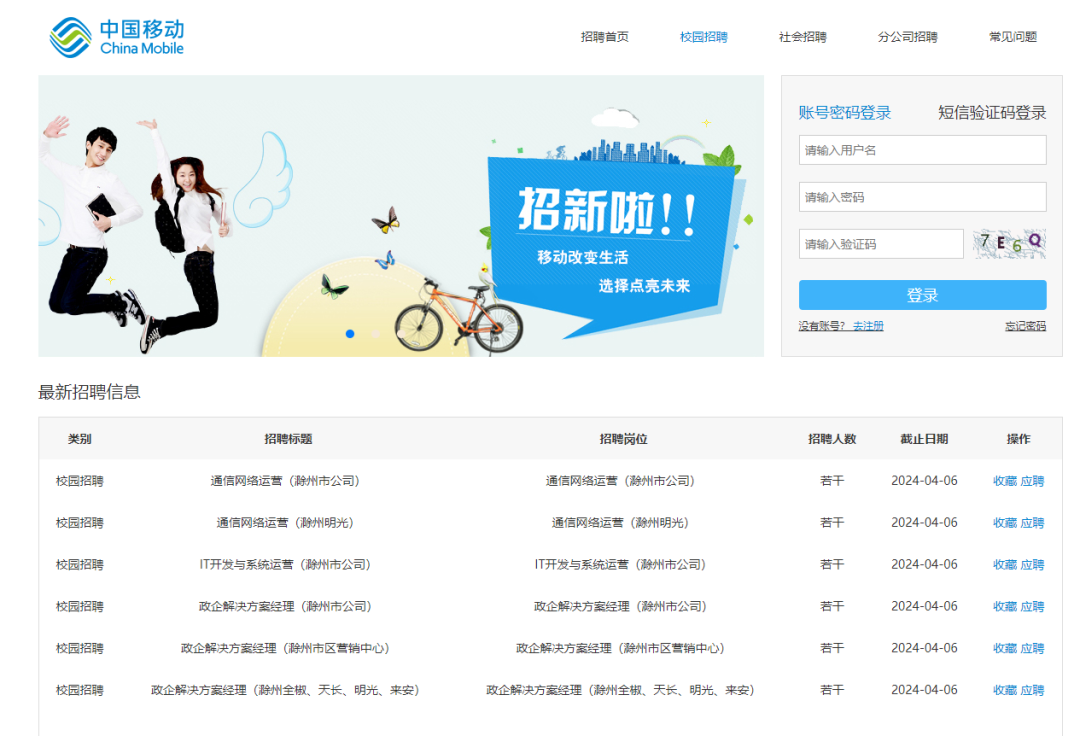Screen dimensions: 1080x736
Task: Click title 政企解决方案经理（滁州市区营销中心）in 招聘标题 column
Action: 285,649
